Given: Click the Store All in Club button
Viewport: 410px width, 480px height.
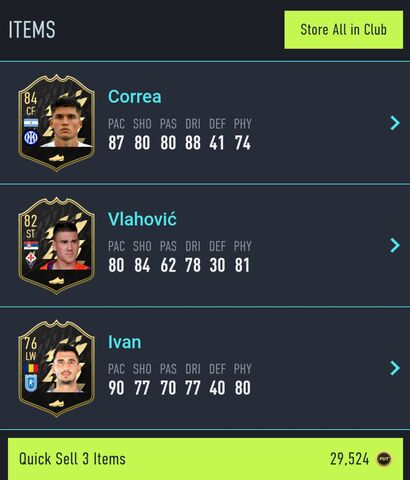Looking at the screenshot, I should tap(344, 30).
